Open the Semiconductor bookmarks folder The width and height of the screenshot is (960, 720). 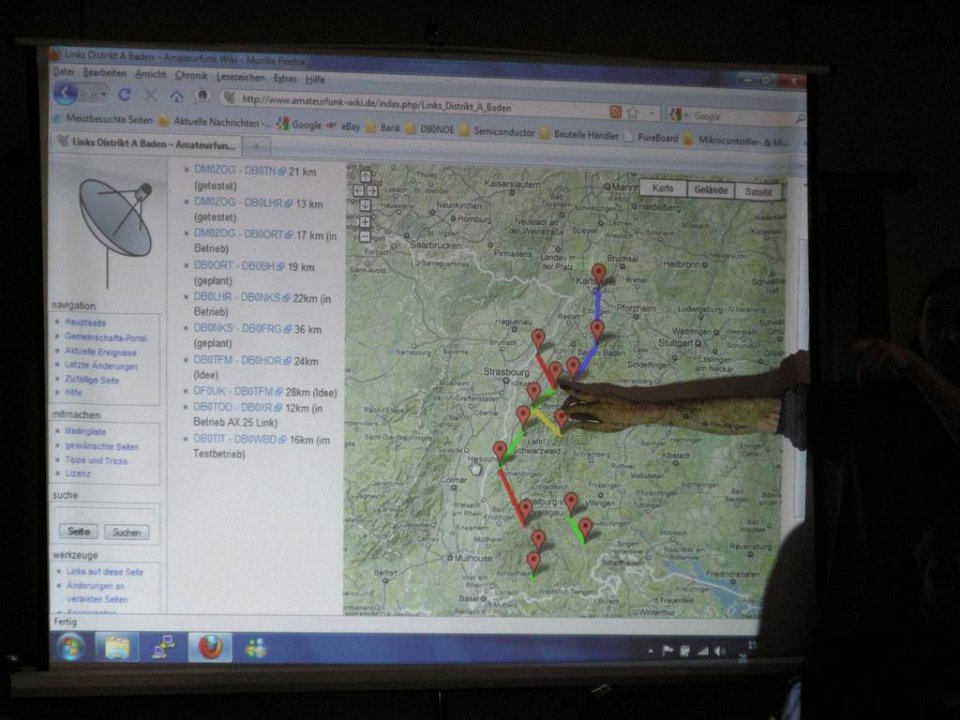tap(497, 131)
